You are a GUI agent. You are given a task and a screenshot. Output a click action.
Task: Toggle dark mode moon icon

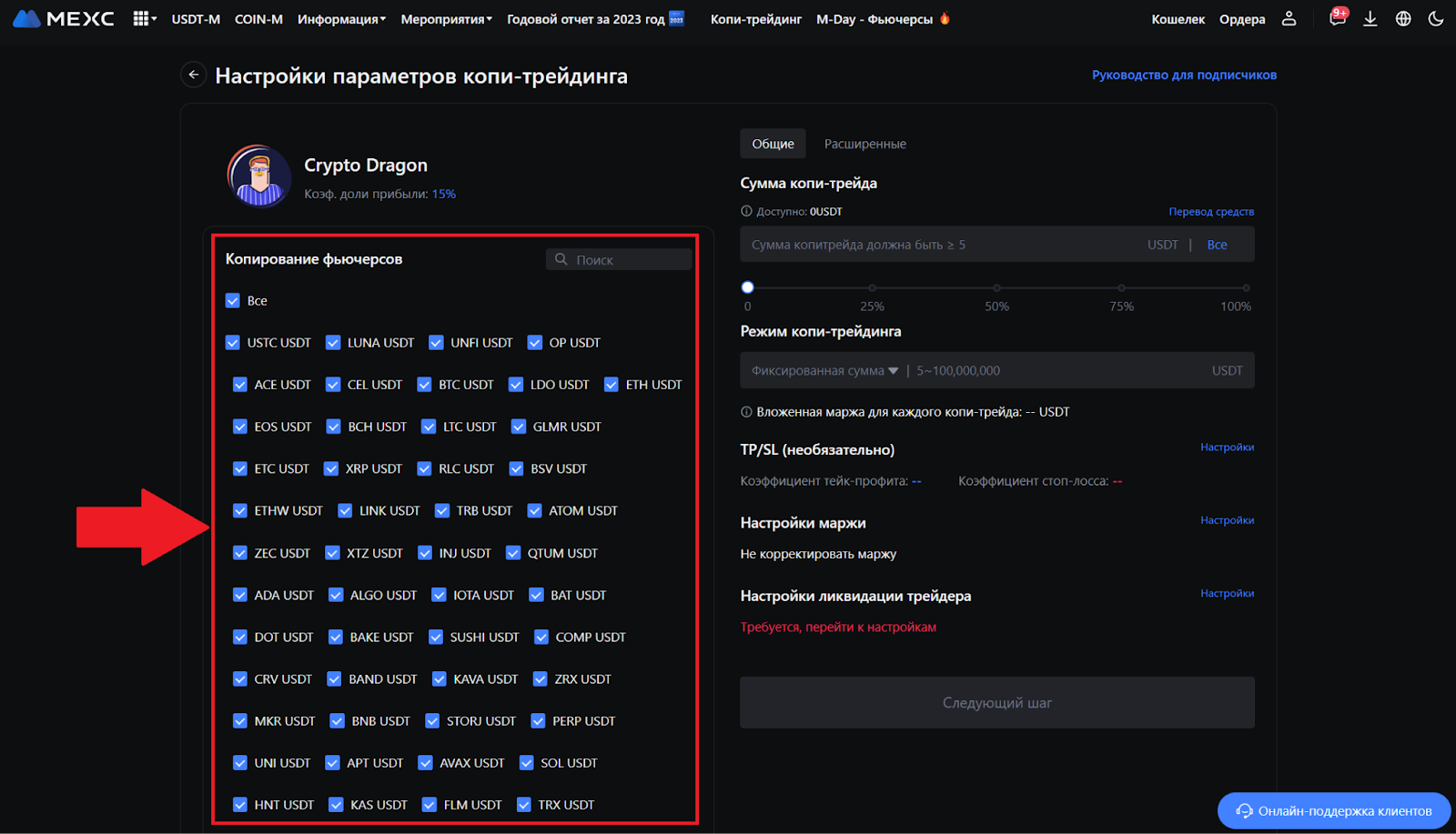pos(1436,19)
